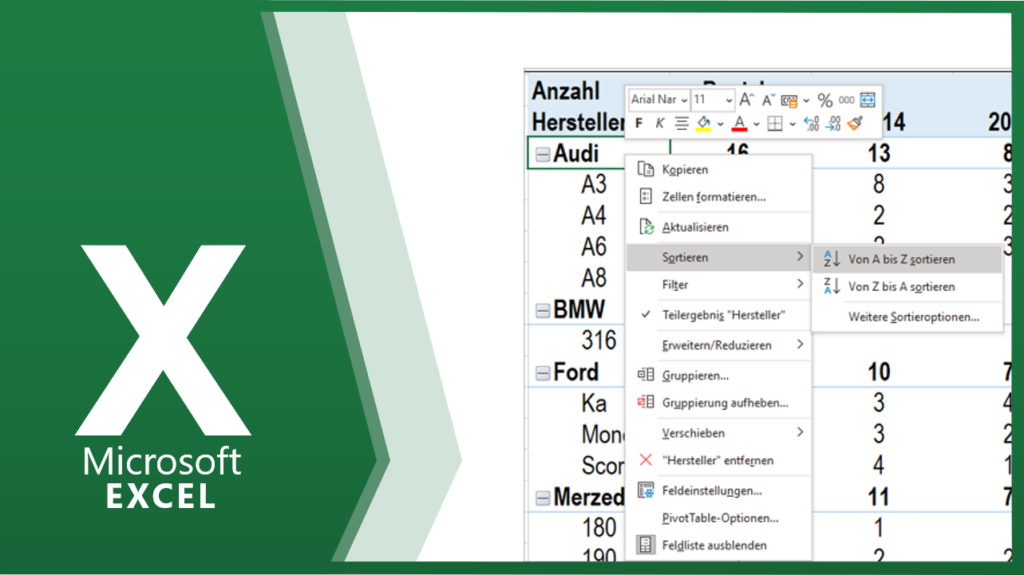Image resolution: width=1024 pixels, height=575 pixels.
Task: Select the A6 row label
Action: tap(594, 248)
